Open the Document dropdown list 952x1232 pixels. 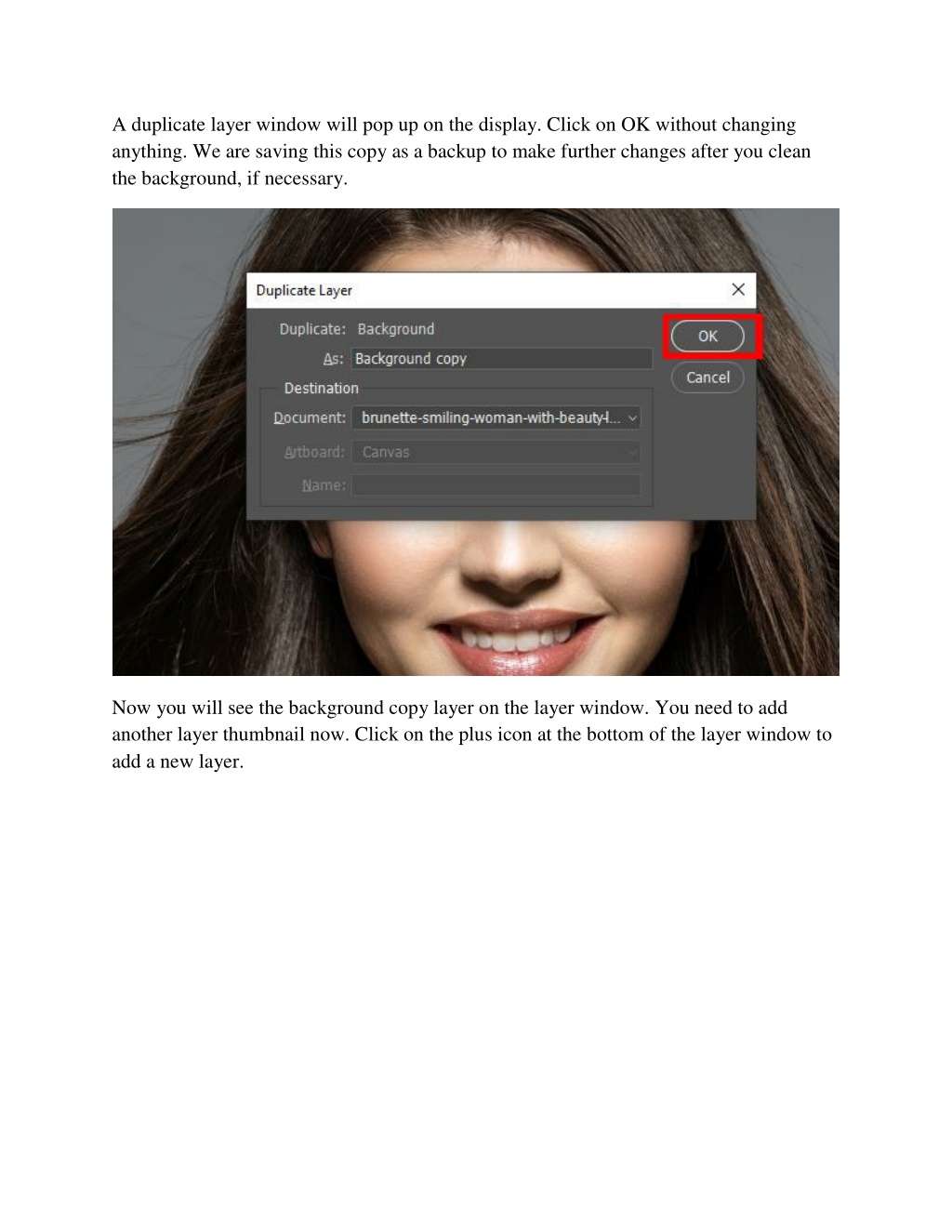pos(496,418)
